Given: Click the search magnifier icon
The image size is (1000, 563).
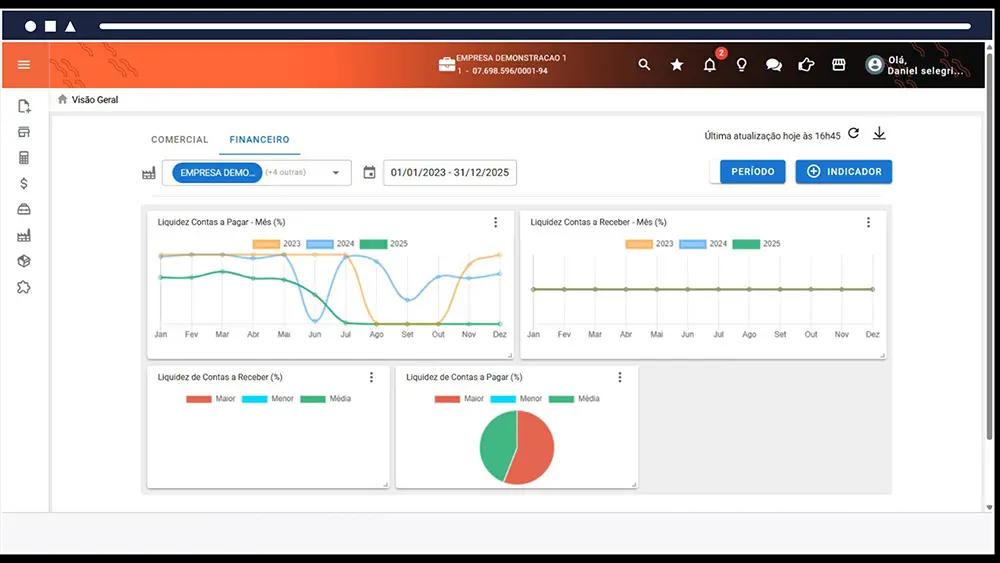Looking at the screenshot, I should coord(644,64).
